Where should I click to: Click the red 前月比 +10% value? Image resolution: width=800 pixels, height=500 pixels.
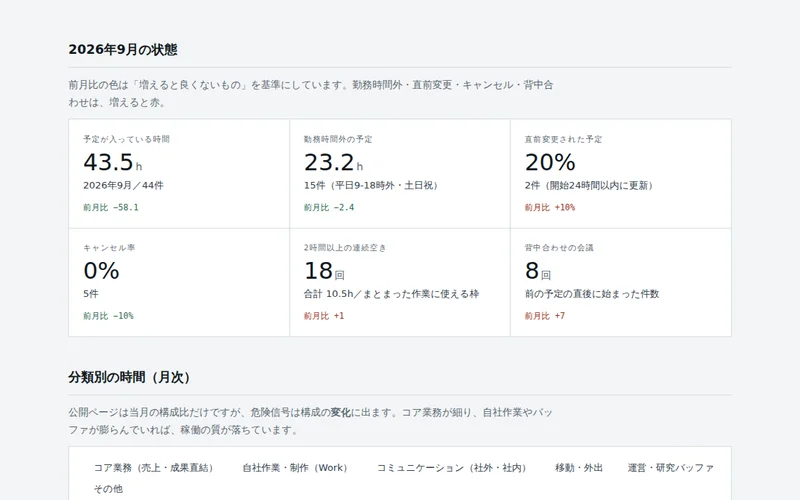[x=550, y=207]
